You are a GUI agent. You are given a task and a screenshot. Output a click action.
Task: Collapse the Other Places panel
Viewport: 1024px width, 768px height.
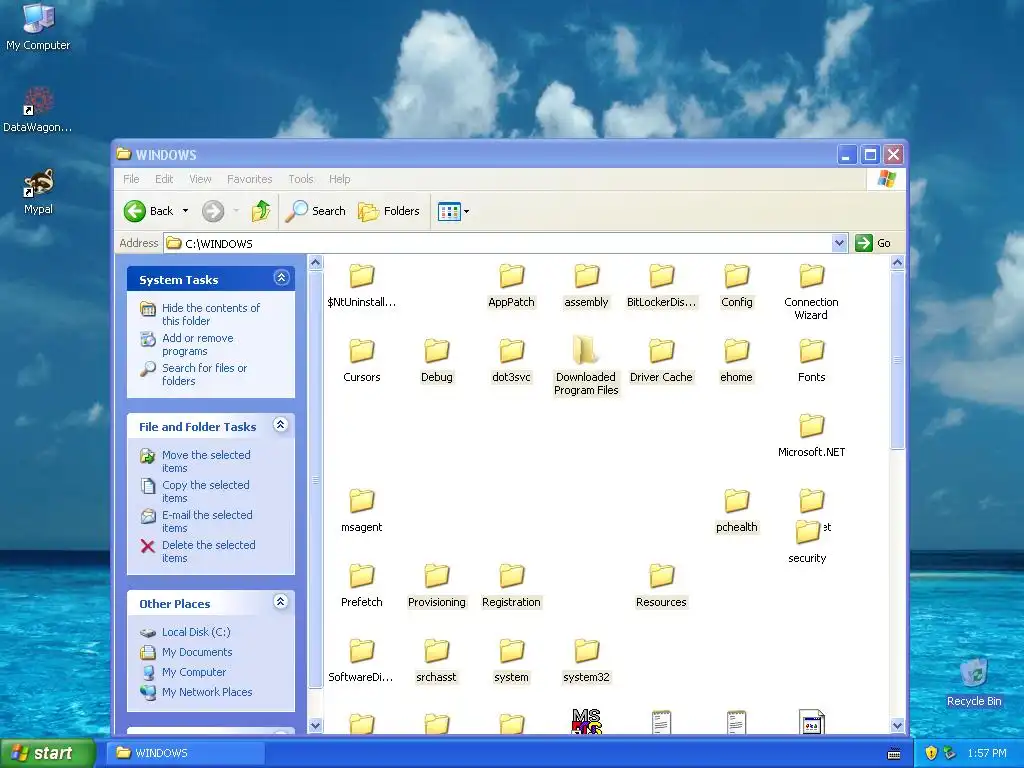[281, 602]
